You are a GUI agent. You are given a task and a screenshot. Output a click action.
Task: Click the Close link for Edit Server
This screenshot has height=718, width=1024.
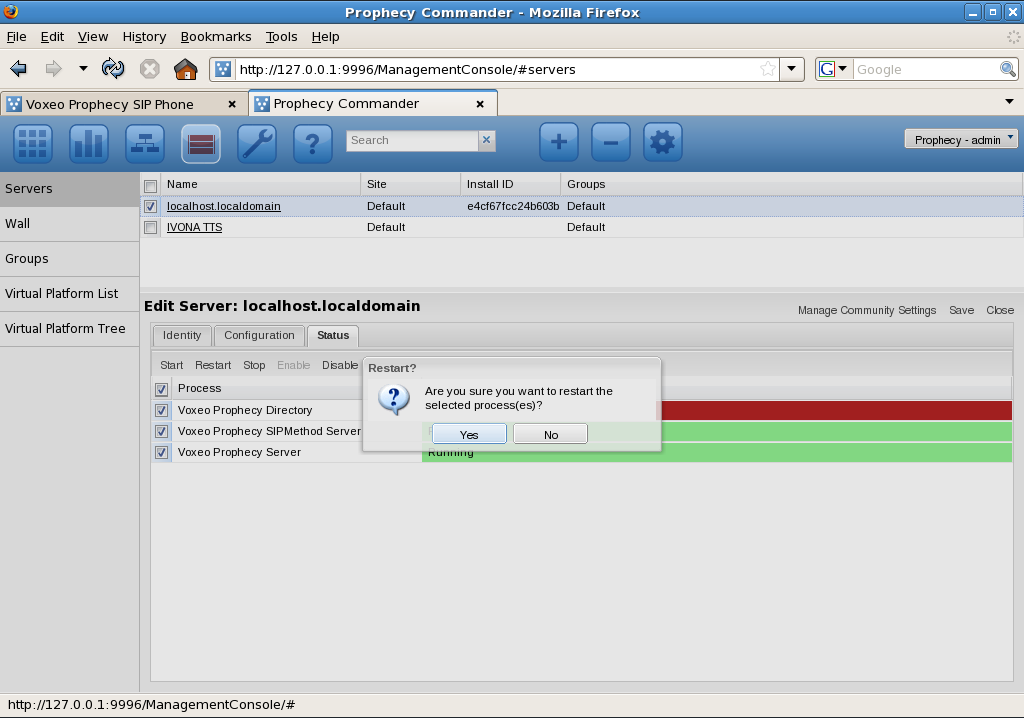[1000, 310]
